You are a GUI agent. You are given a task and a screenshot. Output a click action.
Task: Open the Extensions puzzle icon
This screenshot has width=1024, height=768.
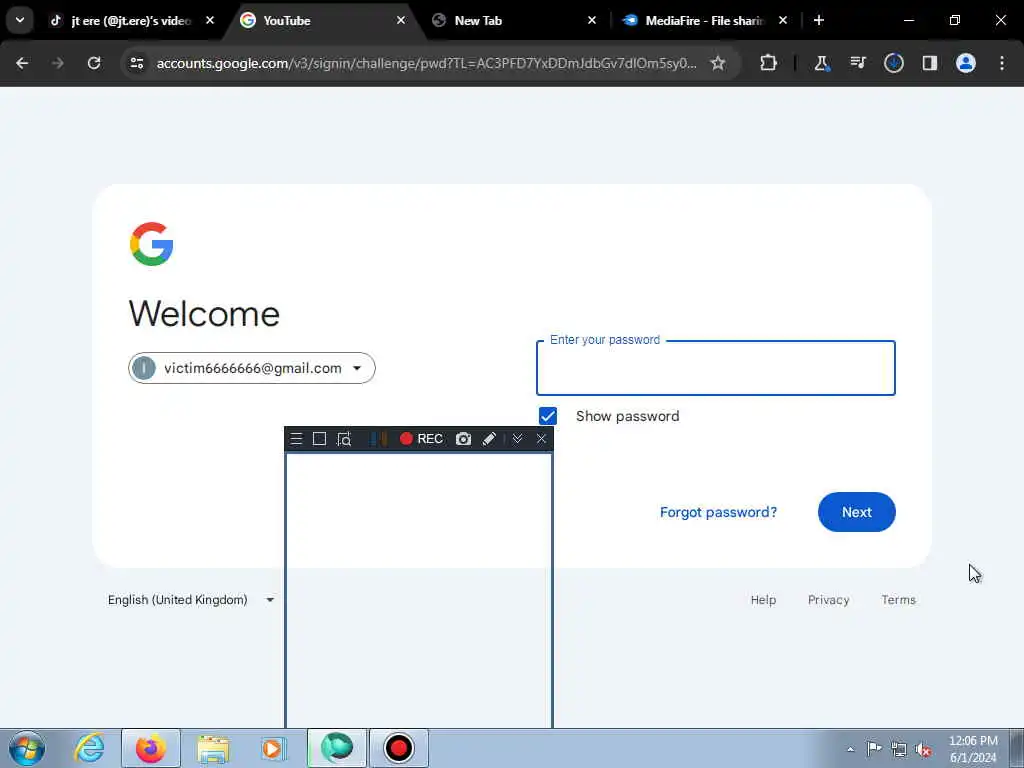769,63
